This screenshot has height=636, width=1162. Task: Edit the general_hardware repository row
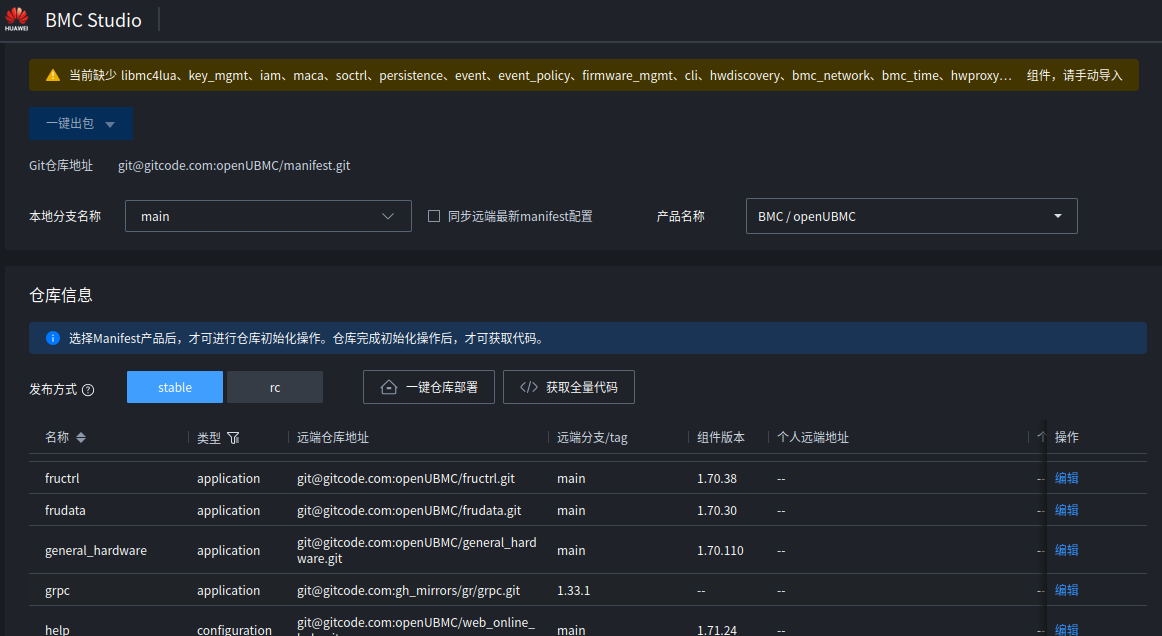click(x=1067, y=550)
